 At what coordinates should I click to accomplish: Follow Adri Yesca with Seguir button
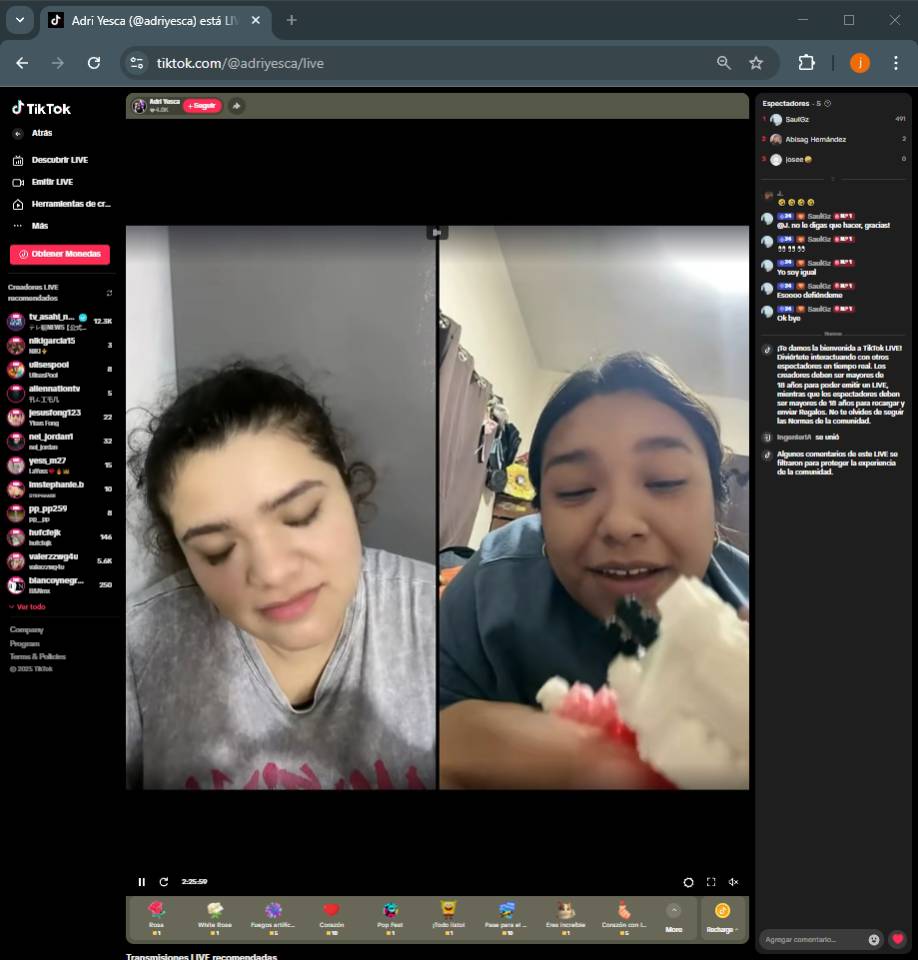point(202,106)
